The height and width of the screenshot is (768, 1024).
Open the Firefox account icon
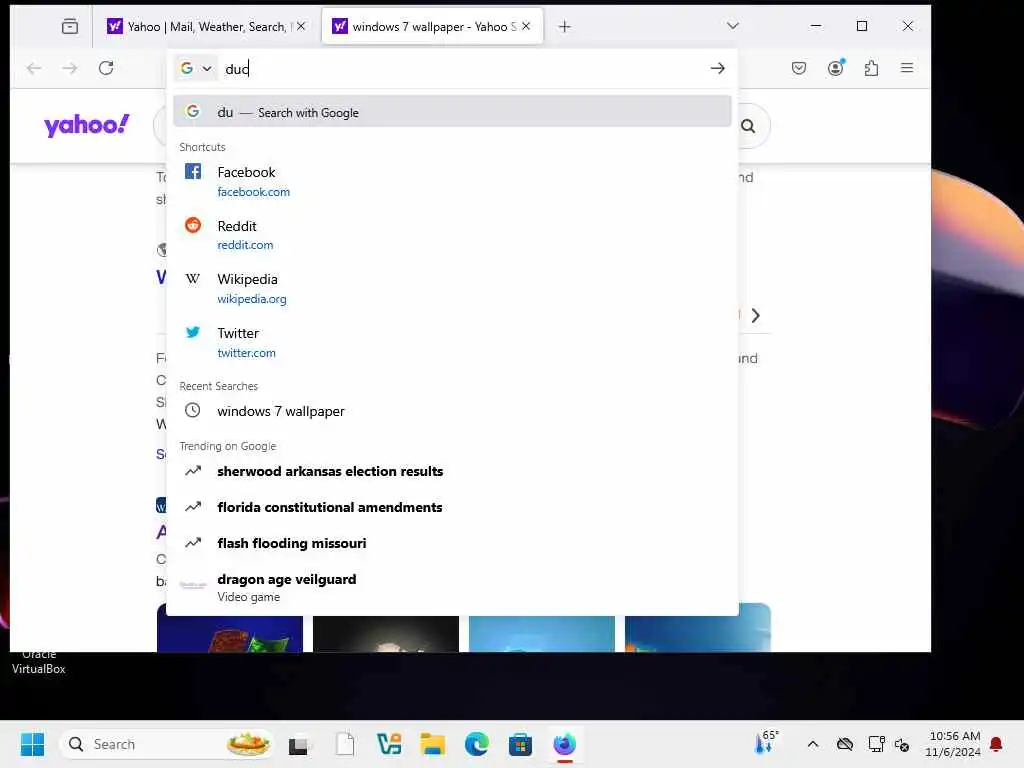pyautogui.click(x=835, y=68)
